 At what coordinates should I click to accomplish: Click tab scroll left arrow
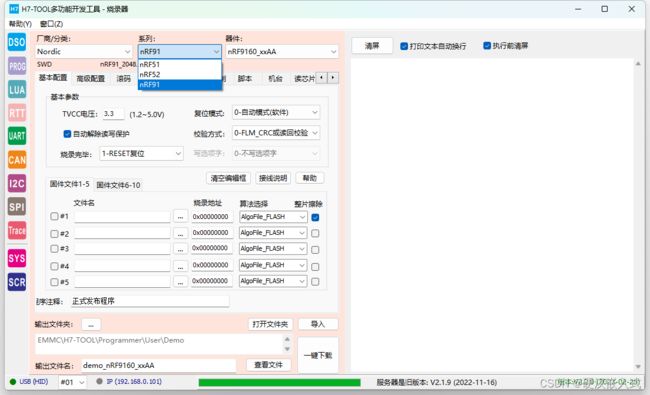click(x=322, y=78)
